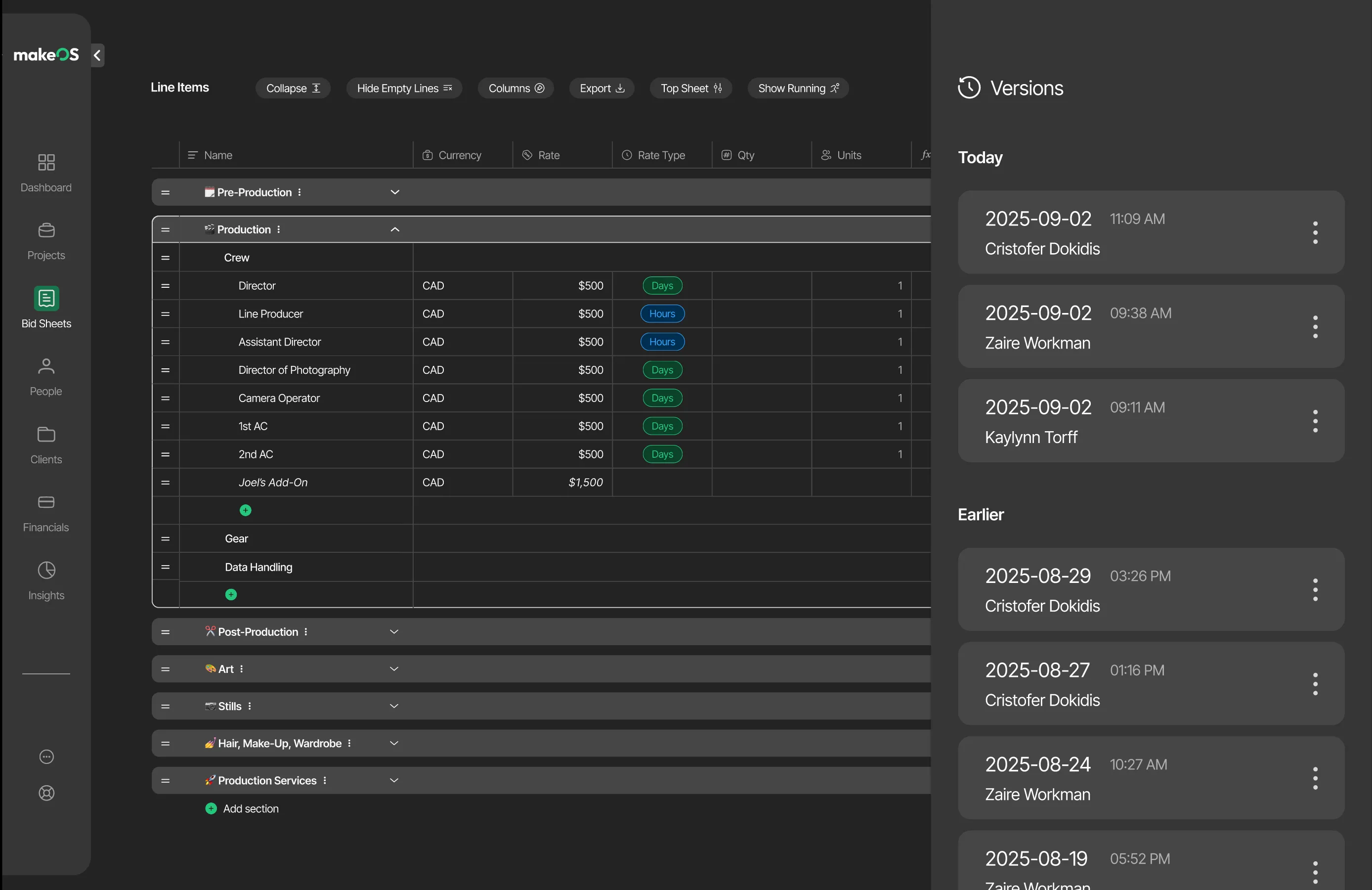1372x890 pixels.
Task: Open the Top Sheet
Action: point(690,88)
